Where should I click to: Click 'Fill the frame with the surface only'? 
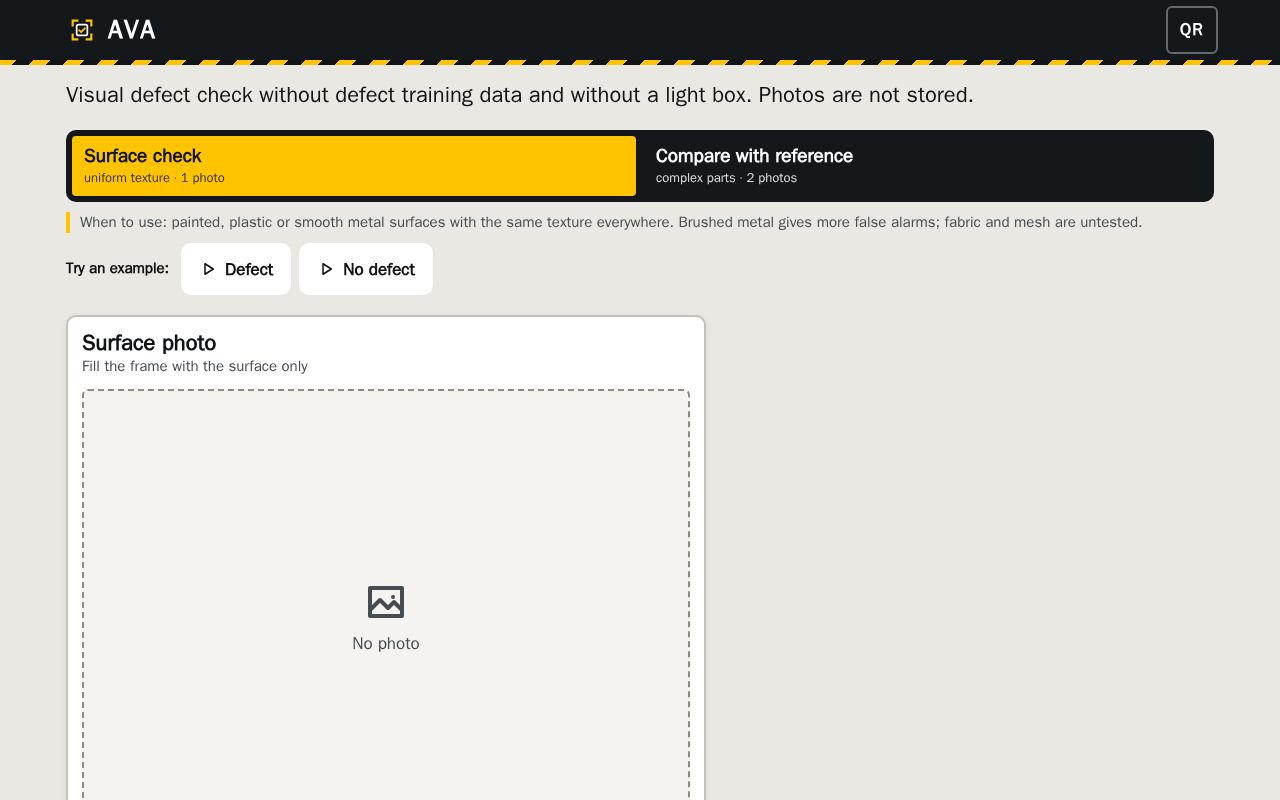click(195, 366)
